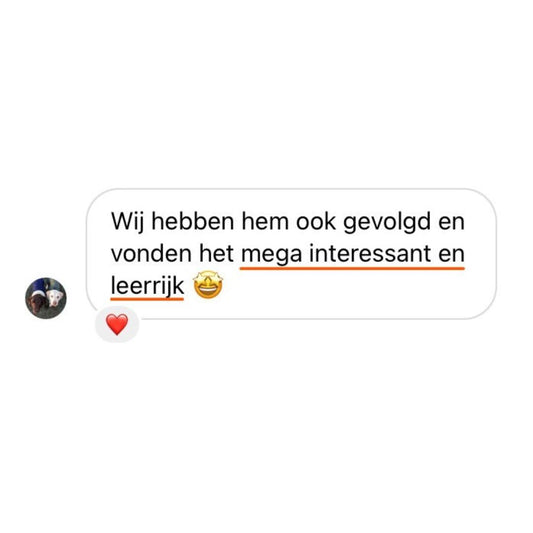533x533 pixels.
Task: Open the heart reaction pill under bubble
Action: (x=117, y=324)
